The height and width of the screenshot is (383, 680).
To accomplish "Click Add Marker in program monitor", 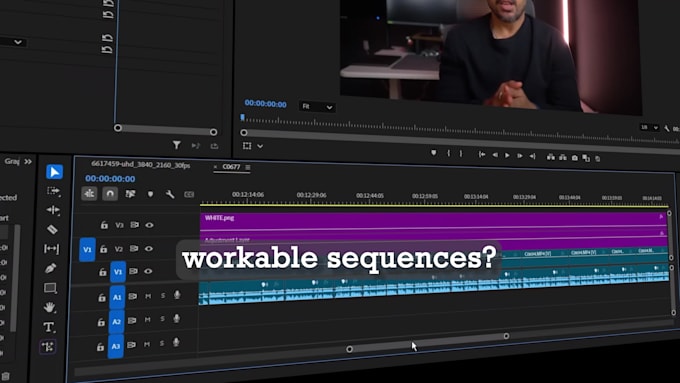I will [x=433, y=153].
